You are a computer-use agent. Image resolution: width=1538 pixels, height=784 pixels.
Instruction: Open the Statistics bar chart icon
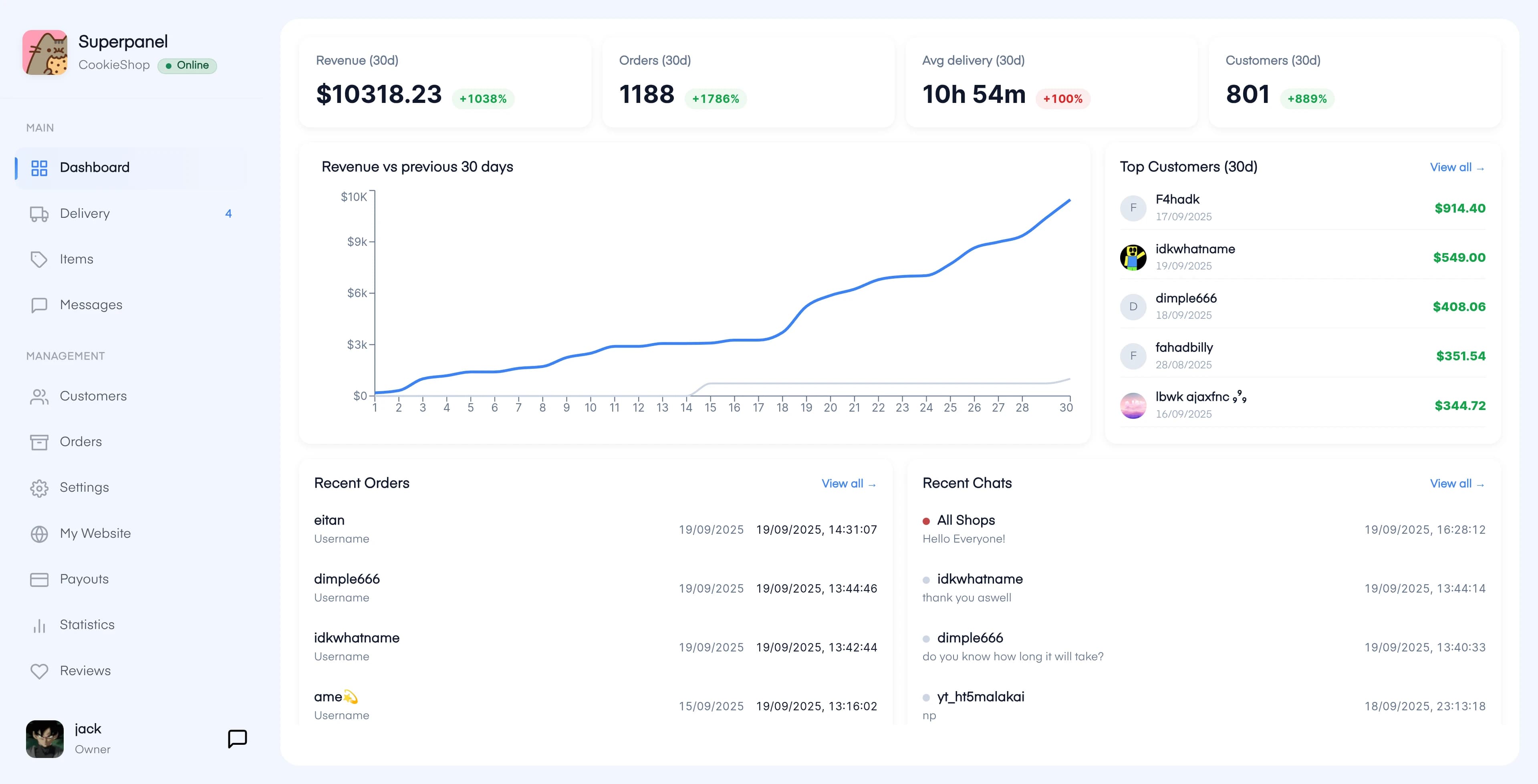coord(39,625)
